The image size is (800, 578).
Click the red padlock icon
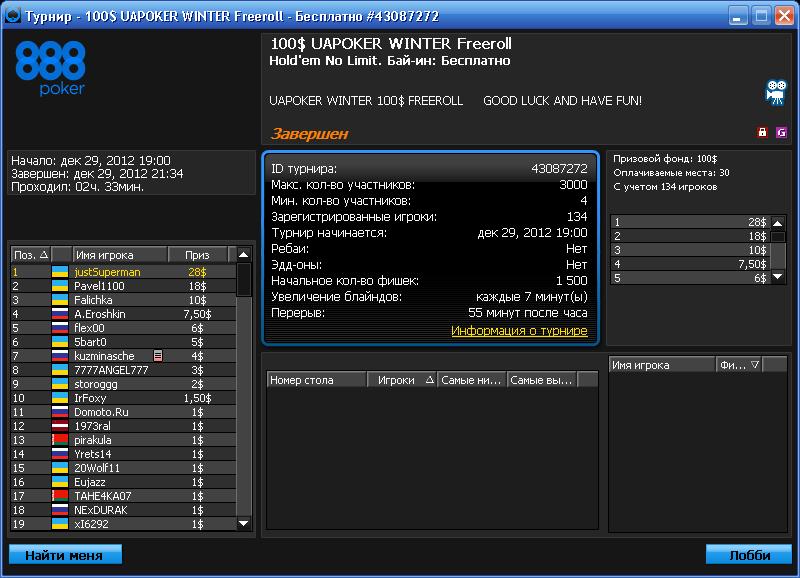point(762,132)
